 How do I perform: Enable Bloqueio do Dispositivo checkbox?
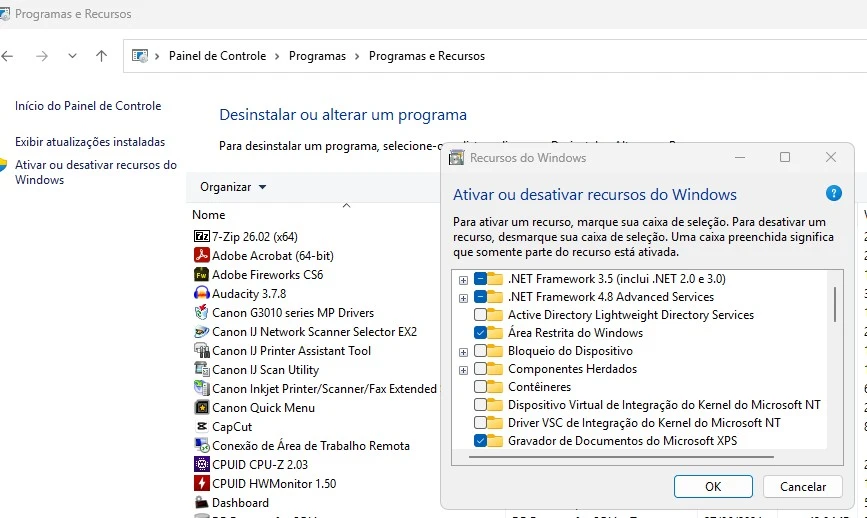tap(480, 351)
